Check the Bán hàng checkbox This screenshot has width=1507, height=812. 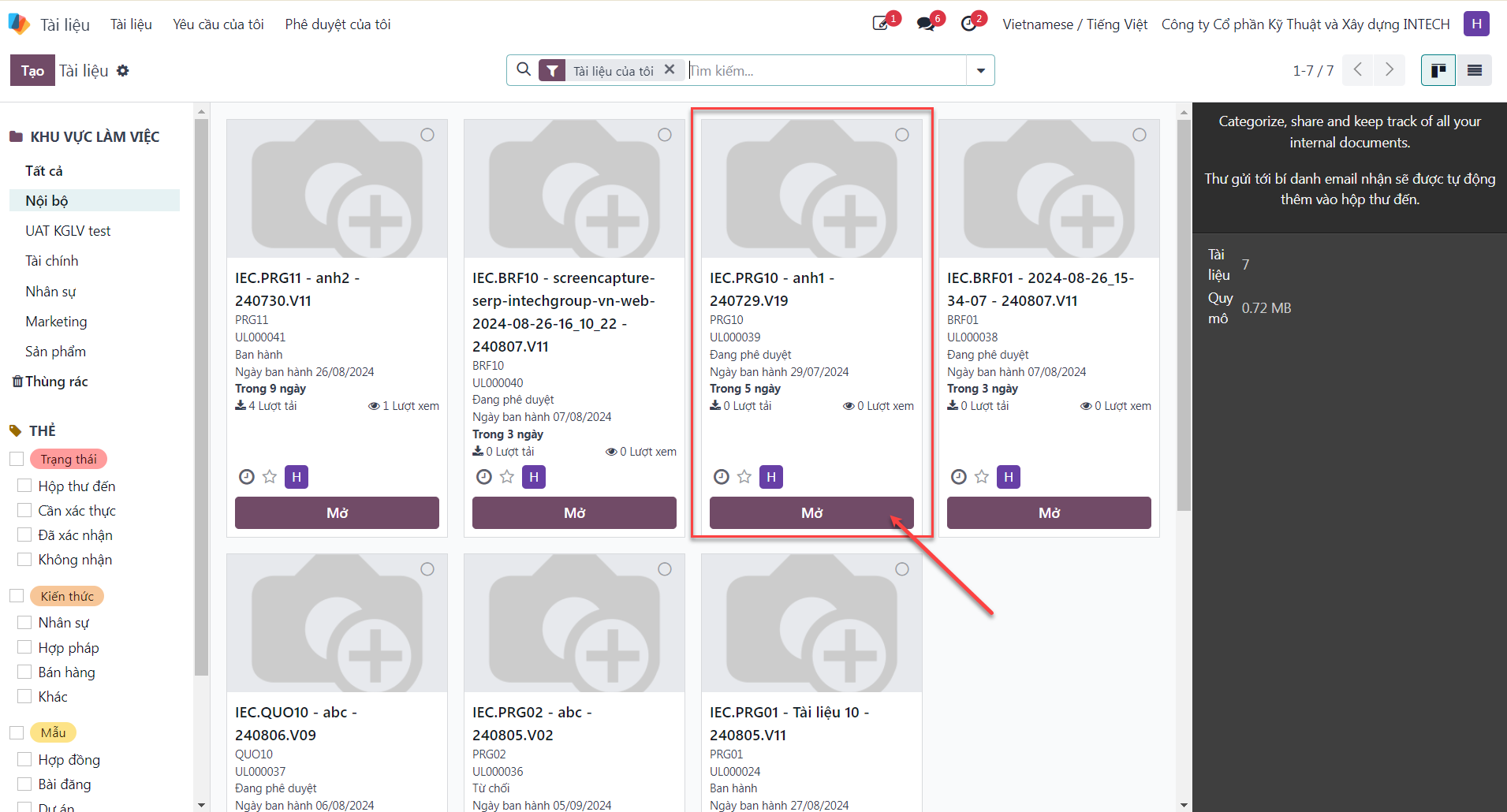24,672
